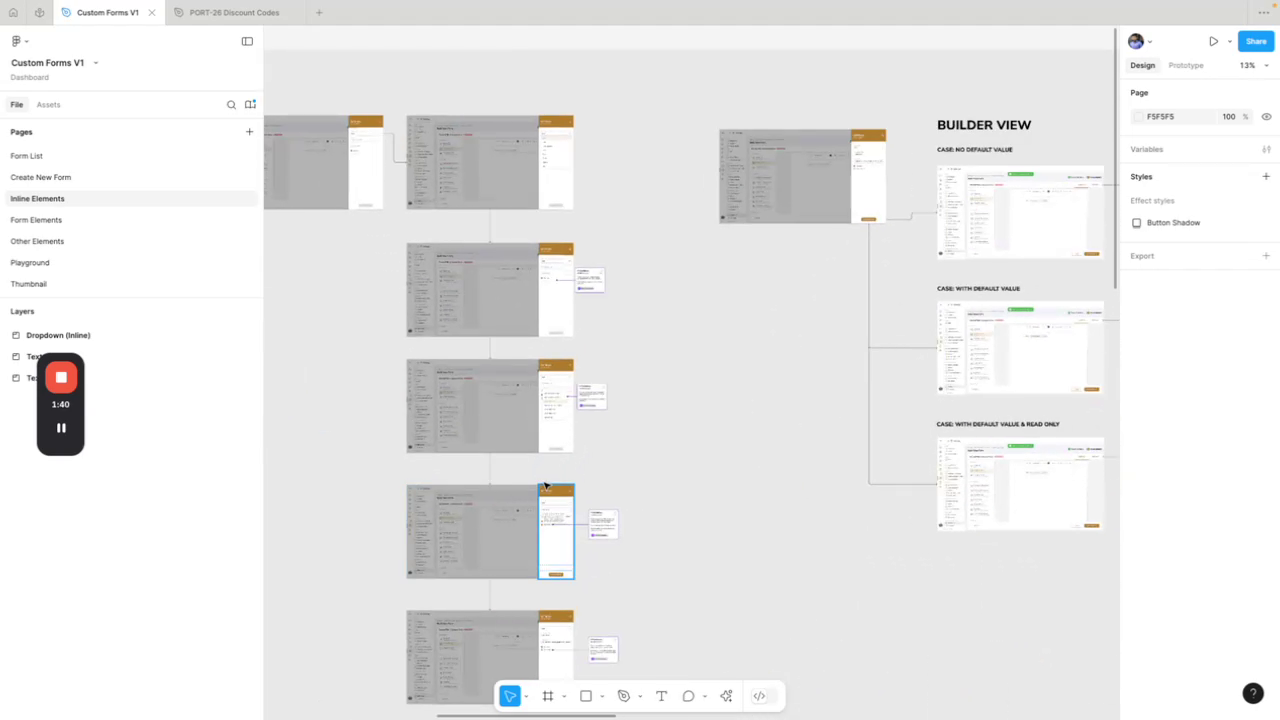Open the 13% zoom level dropdown
The width and height of the screenshot is (1280, 720).
[1254, 66]
